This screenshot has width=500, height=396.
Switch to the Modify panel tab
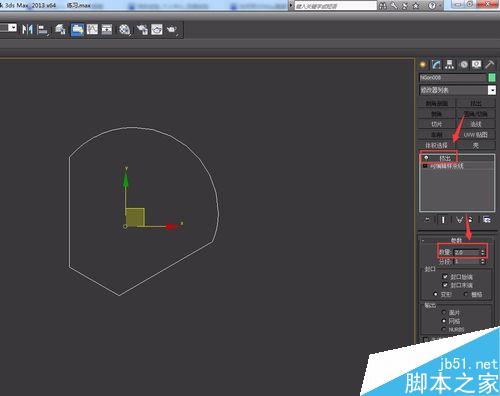point(436,64)
